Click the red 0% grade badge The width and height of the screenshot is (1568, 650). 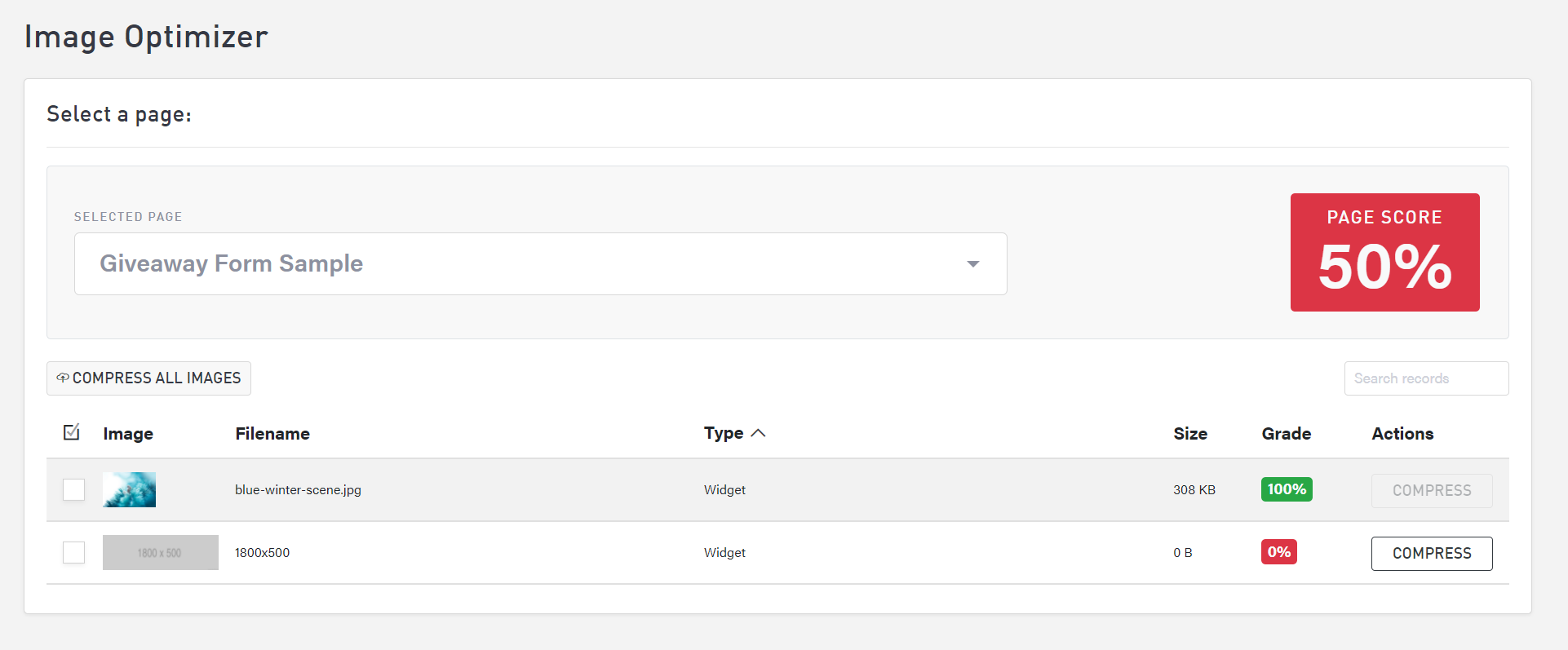[x=1278, y=552]
